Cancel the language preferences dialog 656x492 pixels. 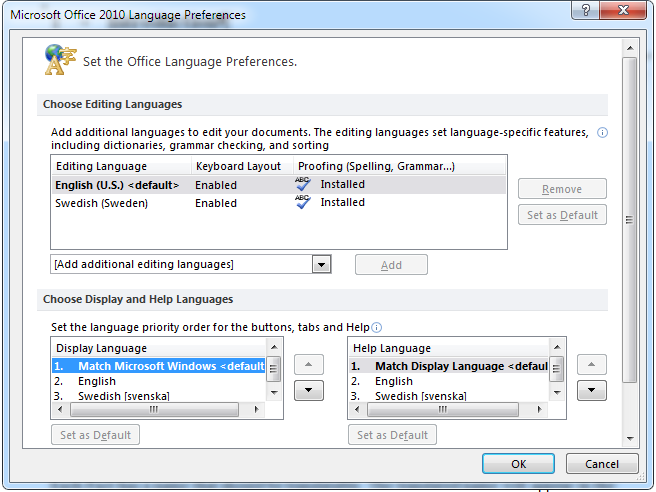[602, 464]
